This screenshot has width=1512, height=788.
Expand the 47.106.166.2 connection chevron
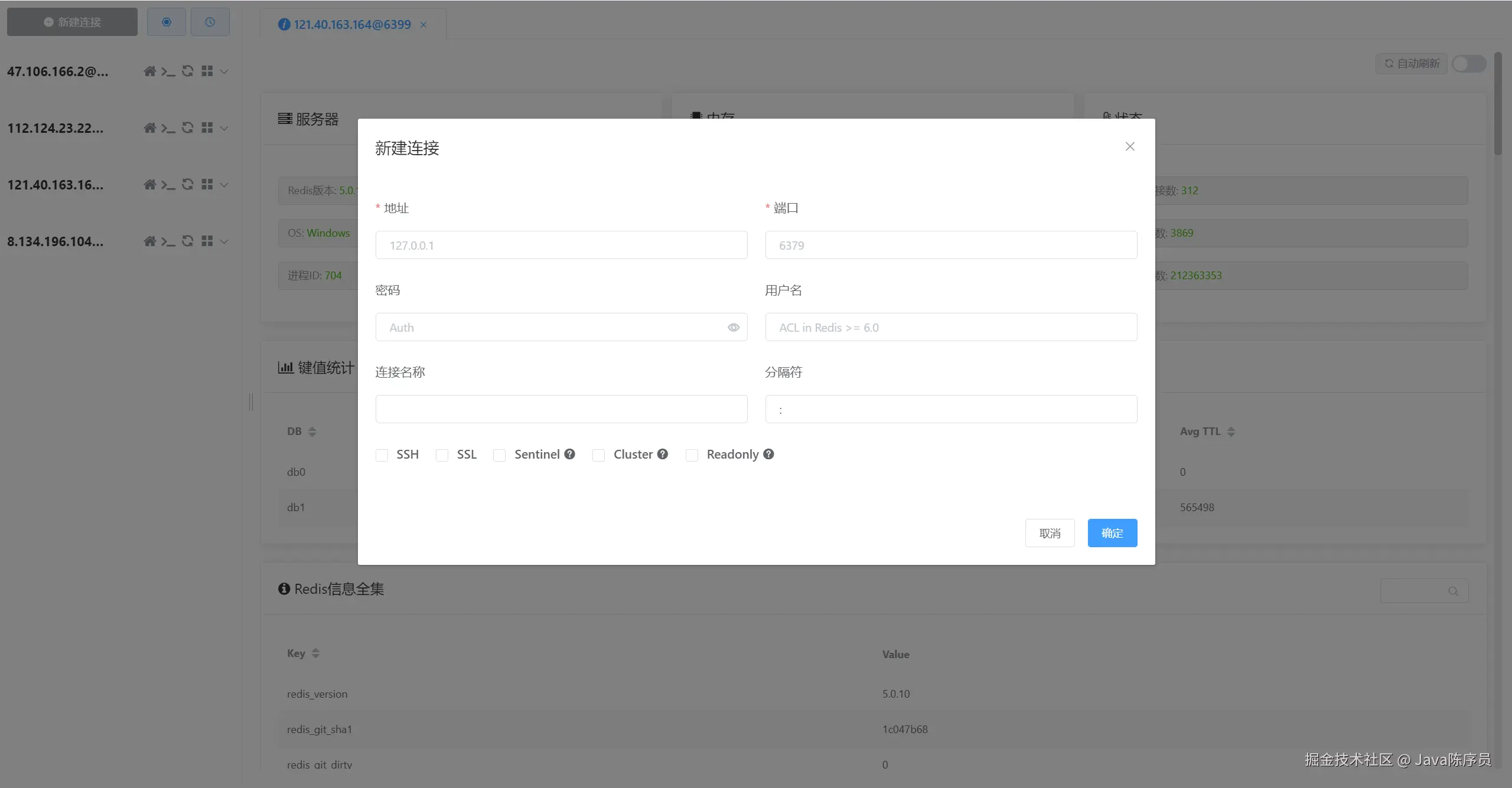[224, 71]
